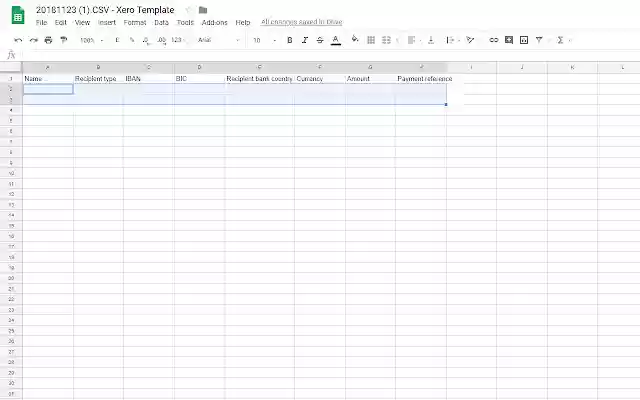Screen dimensions: 640x400
Task: Open the text wrapping dropdown
Action: point(452,40)
